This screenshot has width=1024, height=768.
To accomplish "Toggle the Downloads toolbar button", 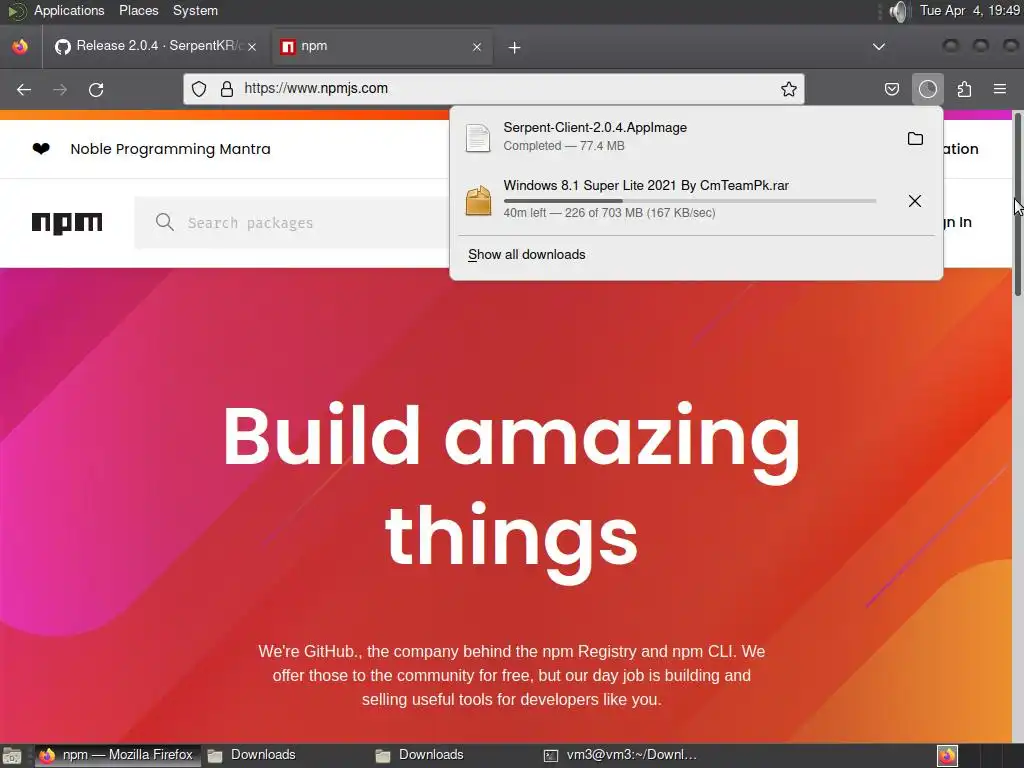I will coord(928,89).
